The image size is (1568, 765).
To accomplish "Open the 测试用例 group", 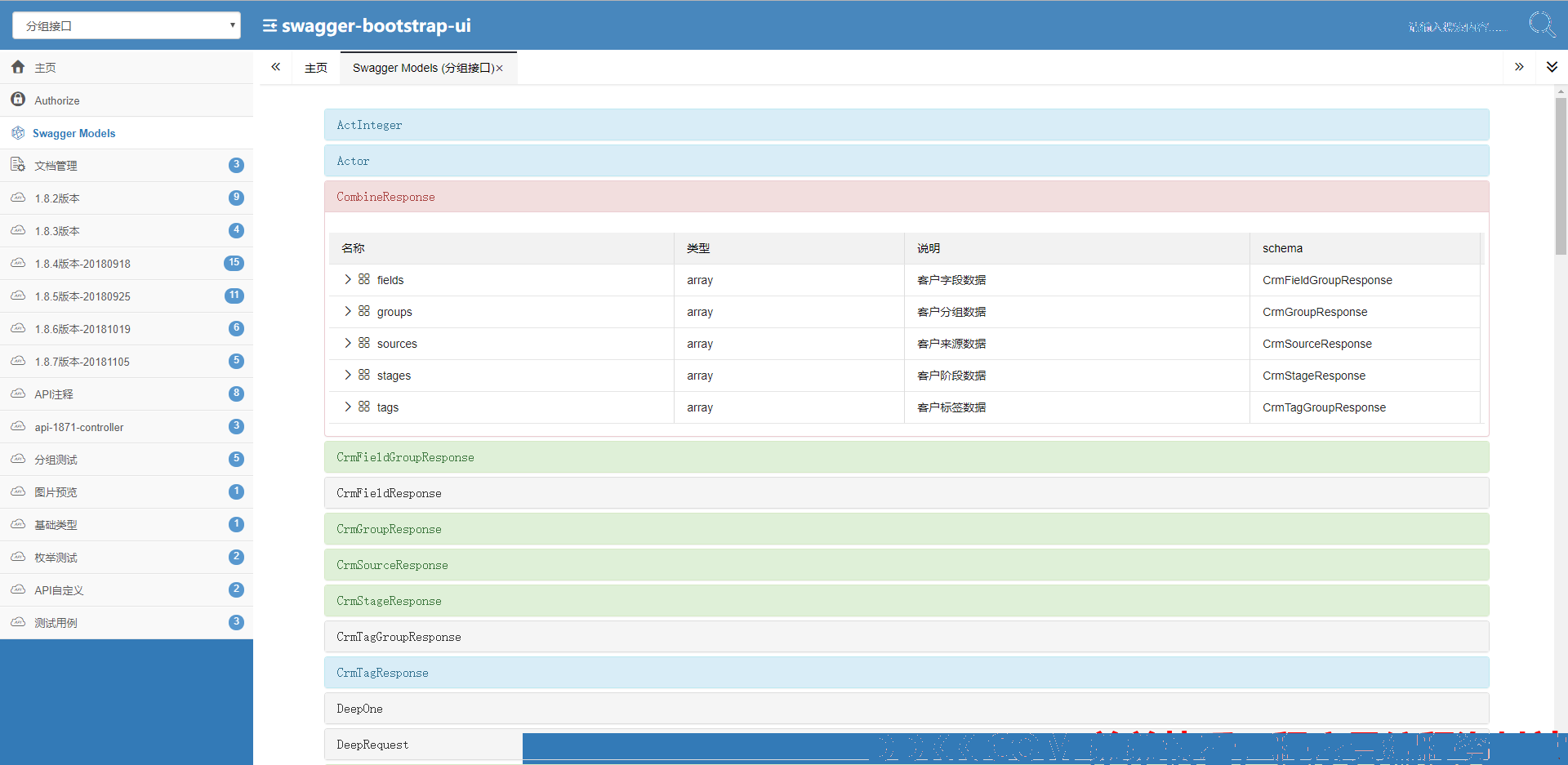I will (127, 622).
